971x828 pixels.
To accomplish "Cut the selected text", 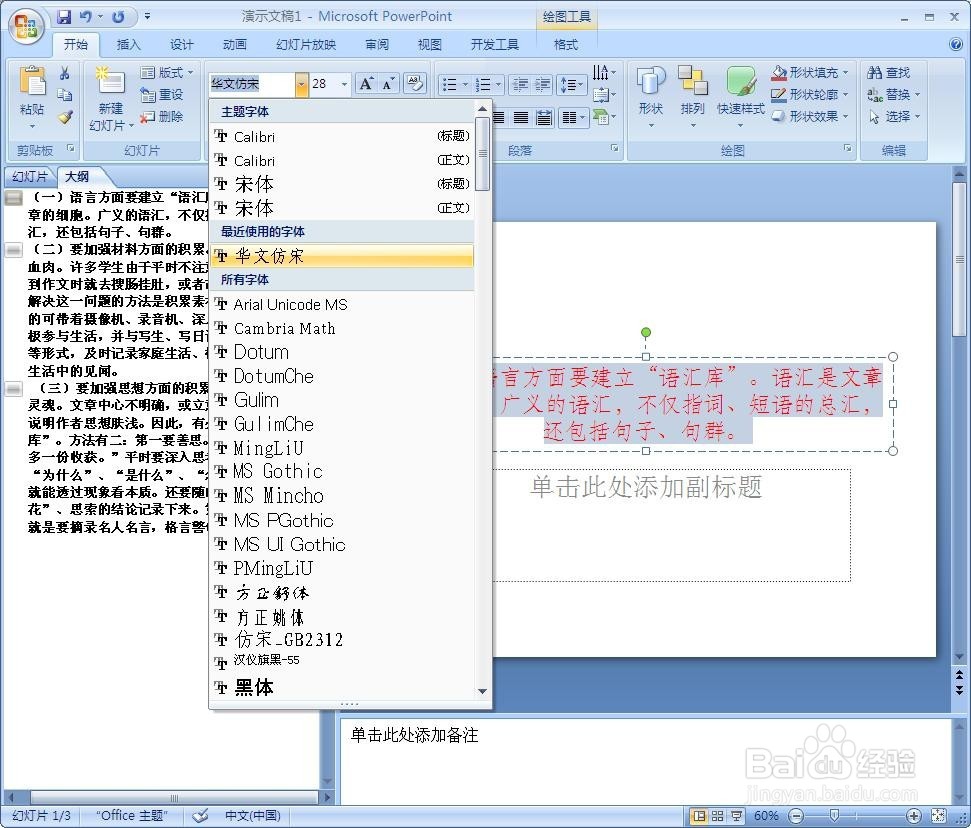I will click(64, 73).
